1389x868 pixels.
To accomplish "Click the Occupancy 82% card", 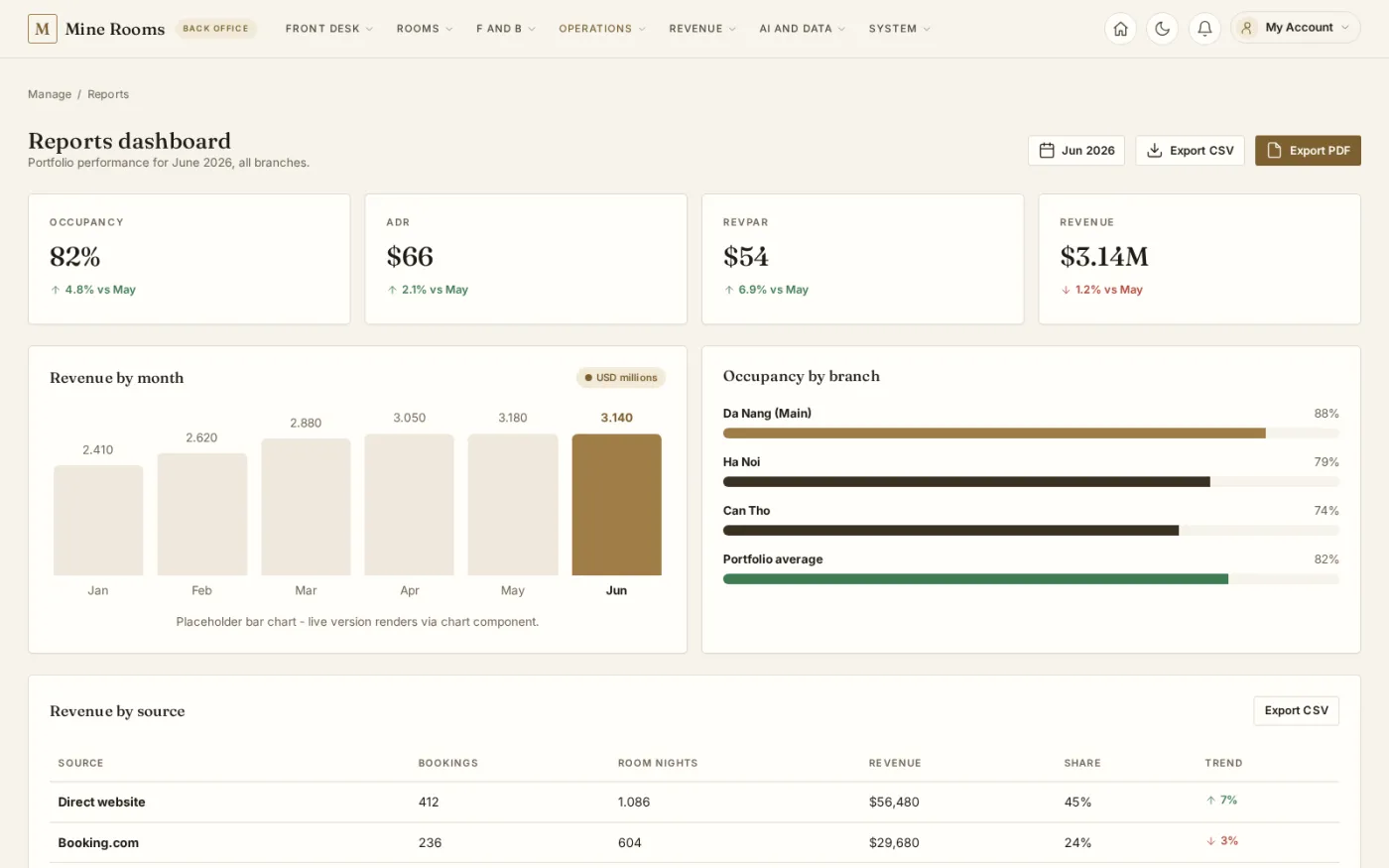I will pos(189,259).
